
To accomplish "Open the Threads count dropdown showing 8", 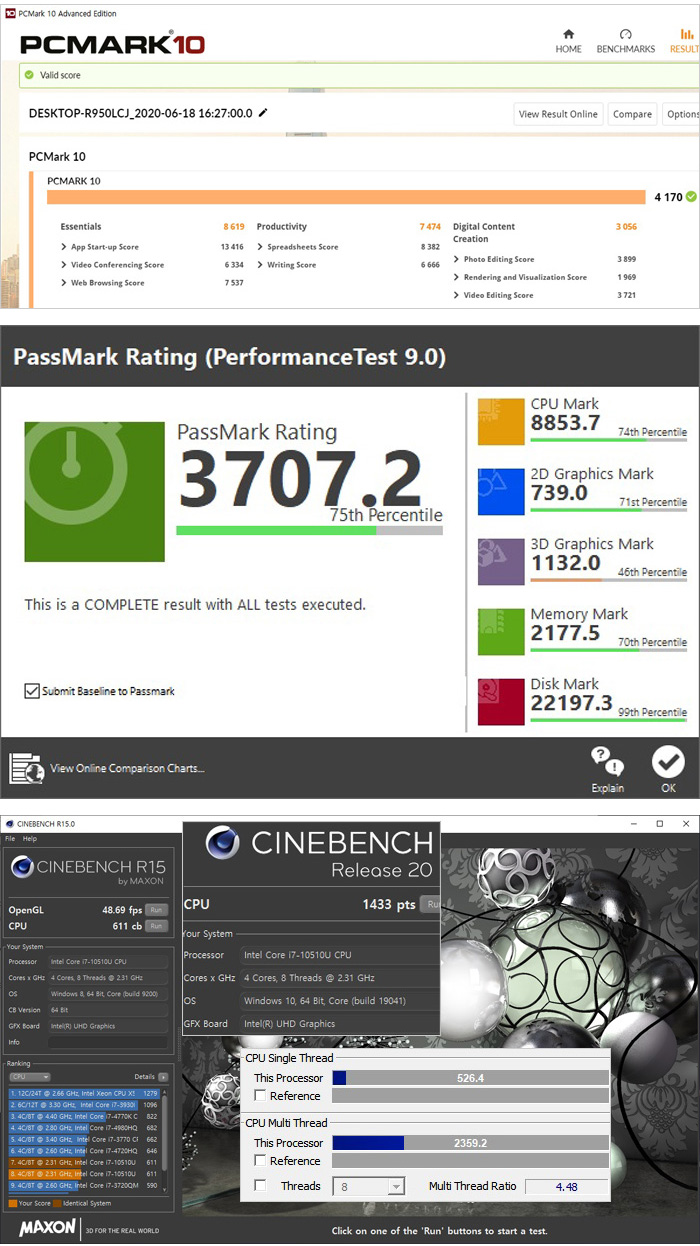I will 369,1186.
